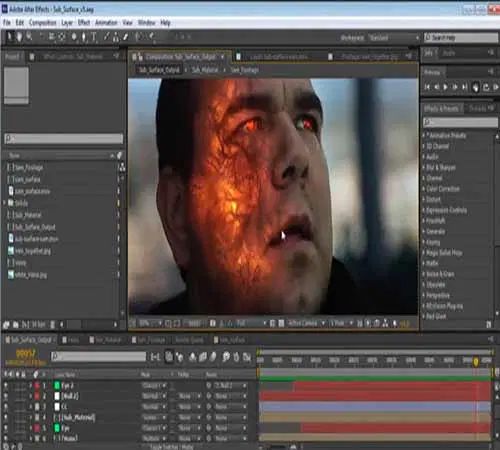
Task: Open Workspace Standard dropdown
Action: [394, 38]
